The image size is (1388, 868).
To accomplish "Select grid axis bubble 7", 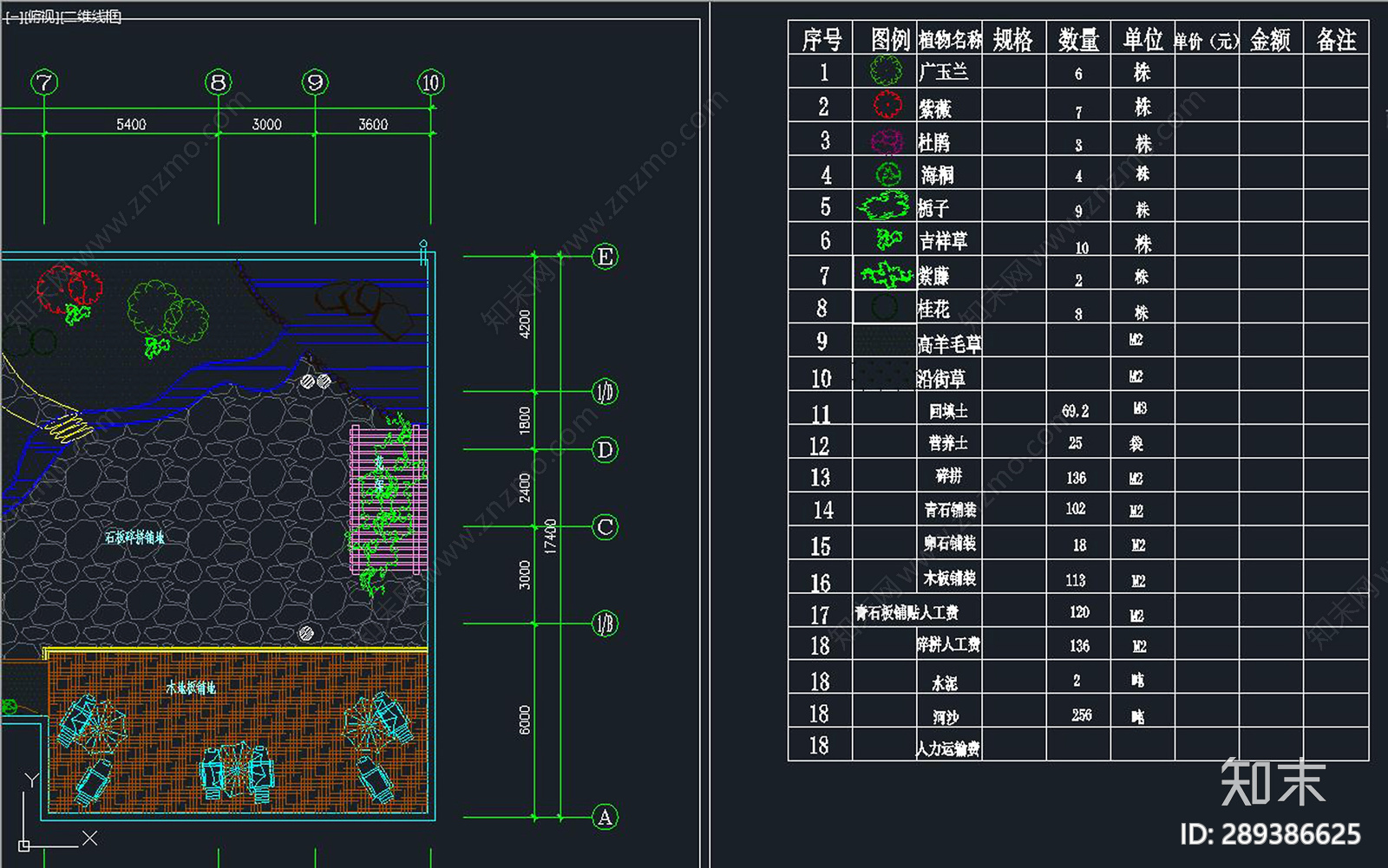I will click(x=44, y=82).
